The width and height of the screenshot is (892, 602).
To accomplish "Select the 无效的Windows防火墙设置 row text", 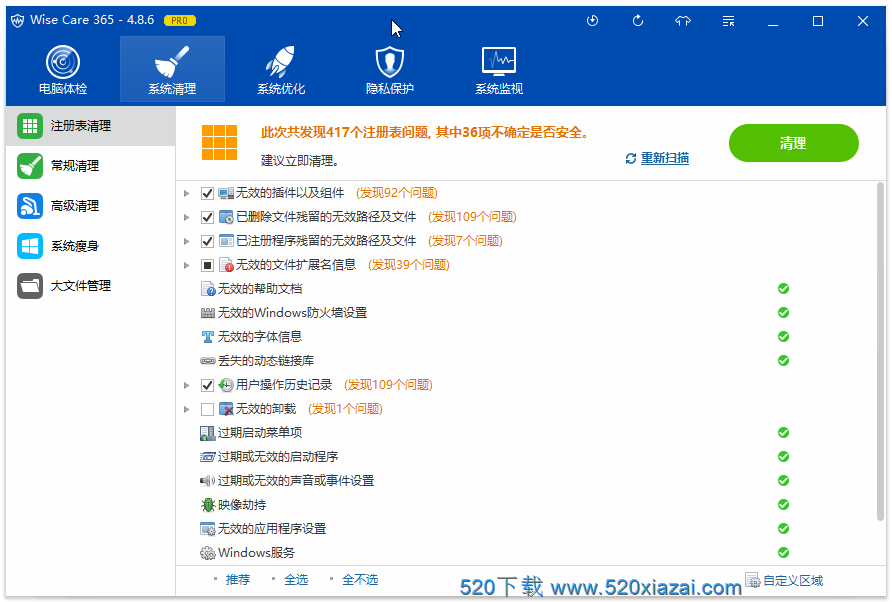I will point(292,313).
